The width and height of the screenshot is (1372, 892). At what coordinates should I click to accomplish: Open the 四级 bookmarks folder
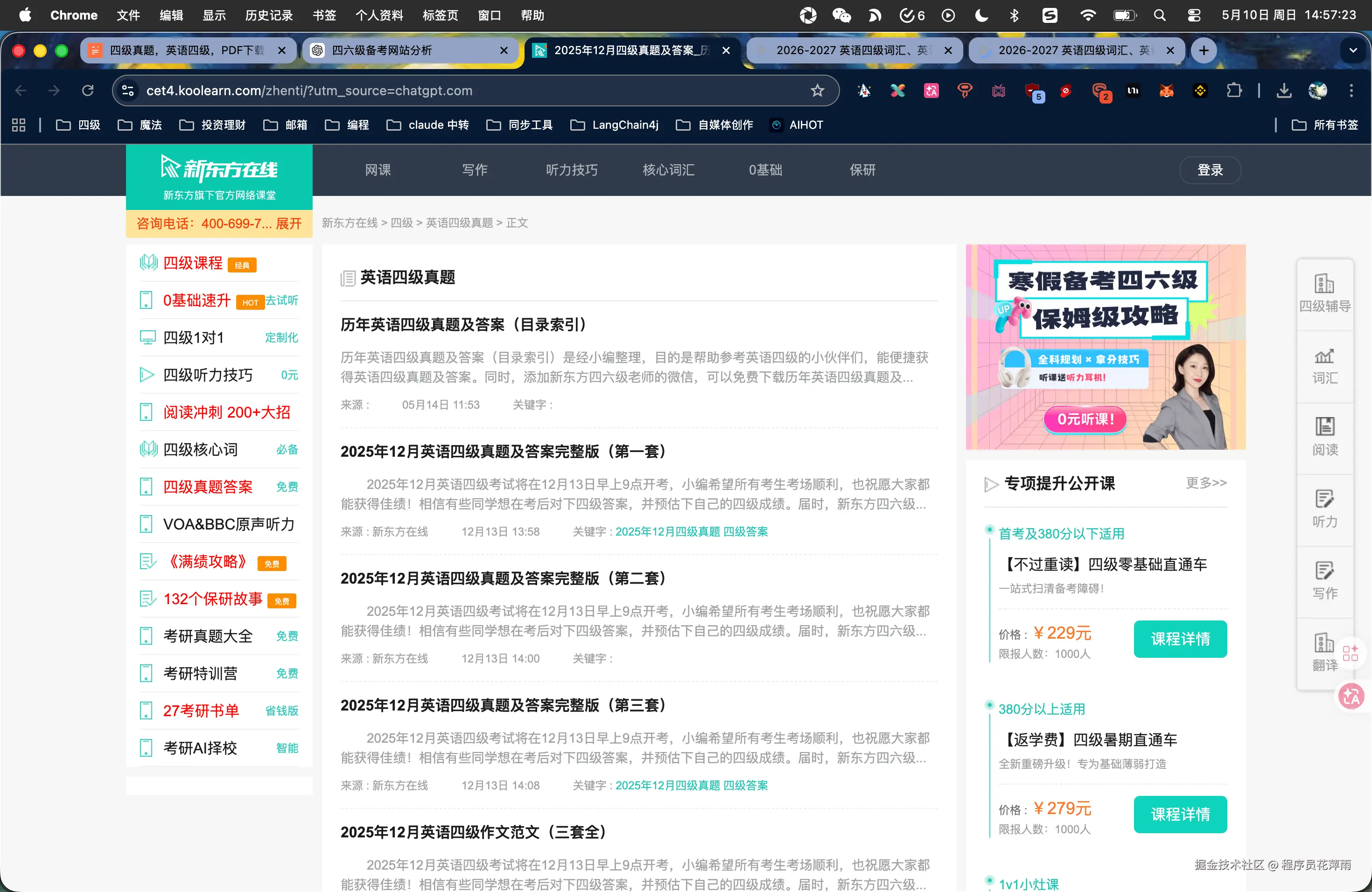[x=78, y=125]
